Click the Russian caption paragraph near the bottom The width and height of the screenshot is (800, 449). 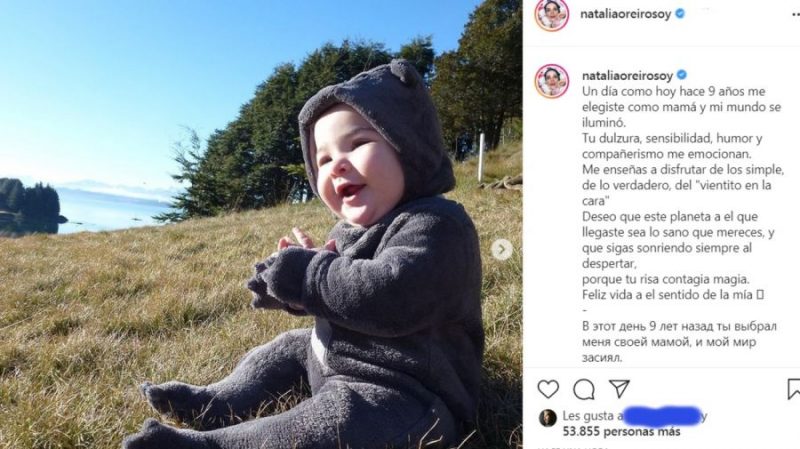pyautogui.click(x=679, y=342)
